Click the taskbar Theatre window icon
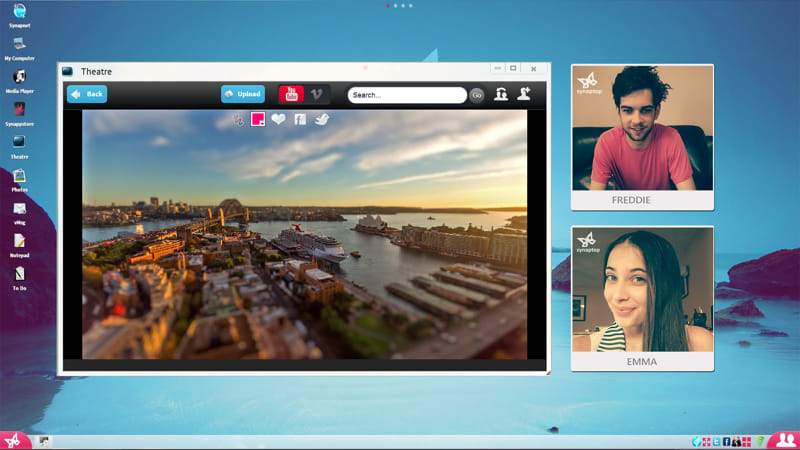Viewport: 800px width, 450px height. [44, 441]
